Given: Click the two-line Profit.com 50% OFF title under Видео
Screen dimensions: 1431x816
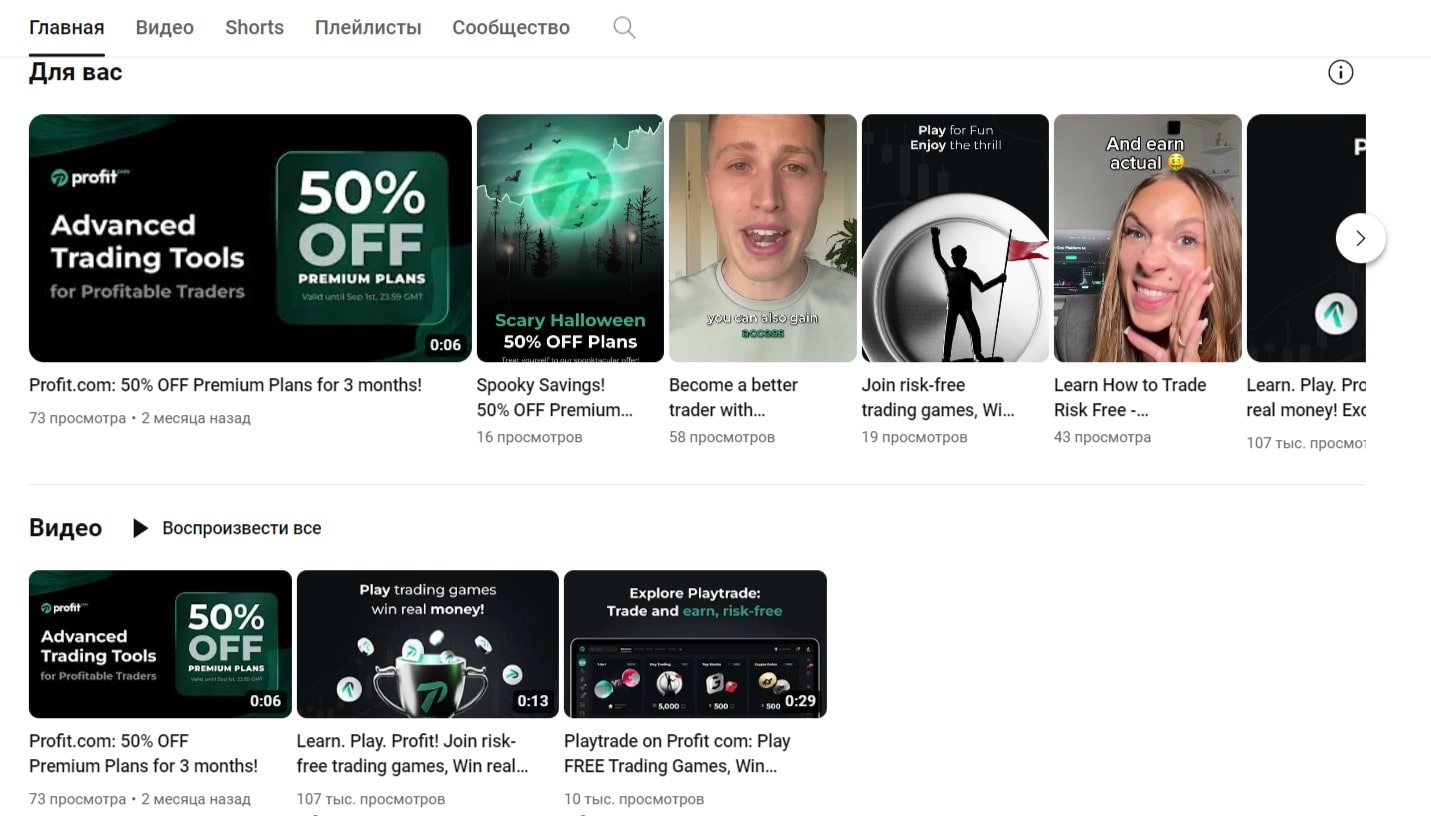Looking at the screenshot, I should point(143,753).
